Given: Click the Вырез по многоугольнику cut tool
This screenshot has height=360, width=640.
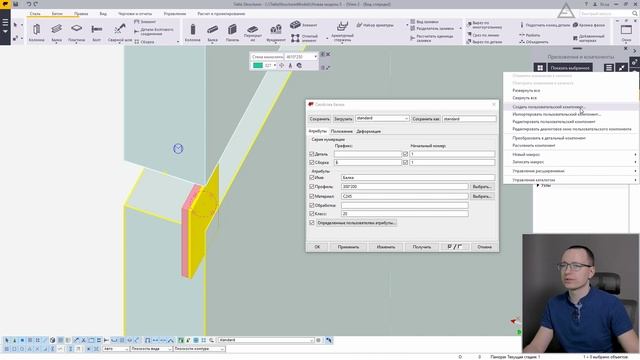Looking at the screenshot, I should 484,25.
